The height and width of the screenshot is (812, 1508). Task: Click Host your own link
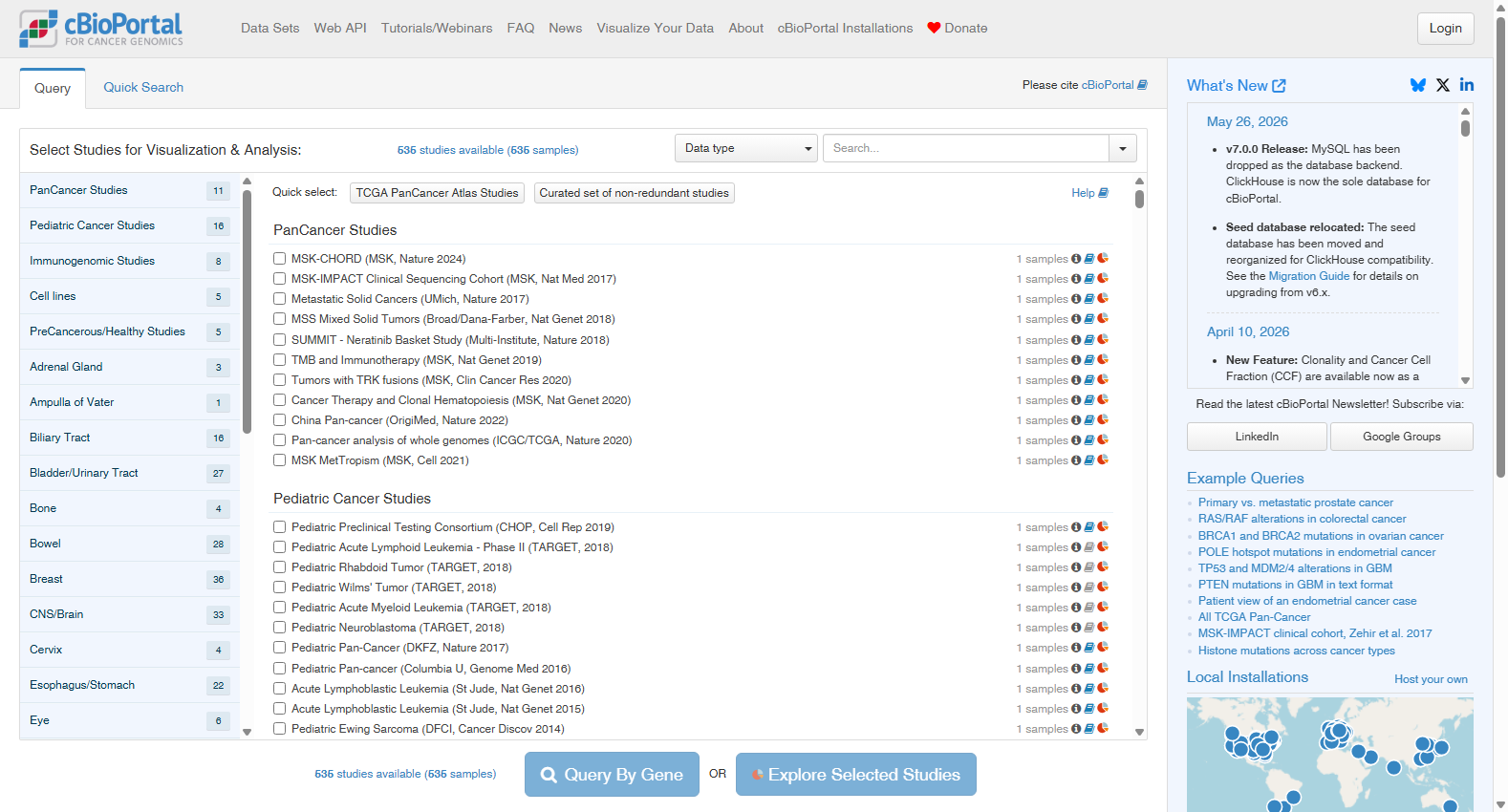pyautogui.click(x=1431, y=679)
